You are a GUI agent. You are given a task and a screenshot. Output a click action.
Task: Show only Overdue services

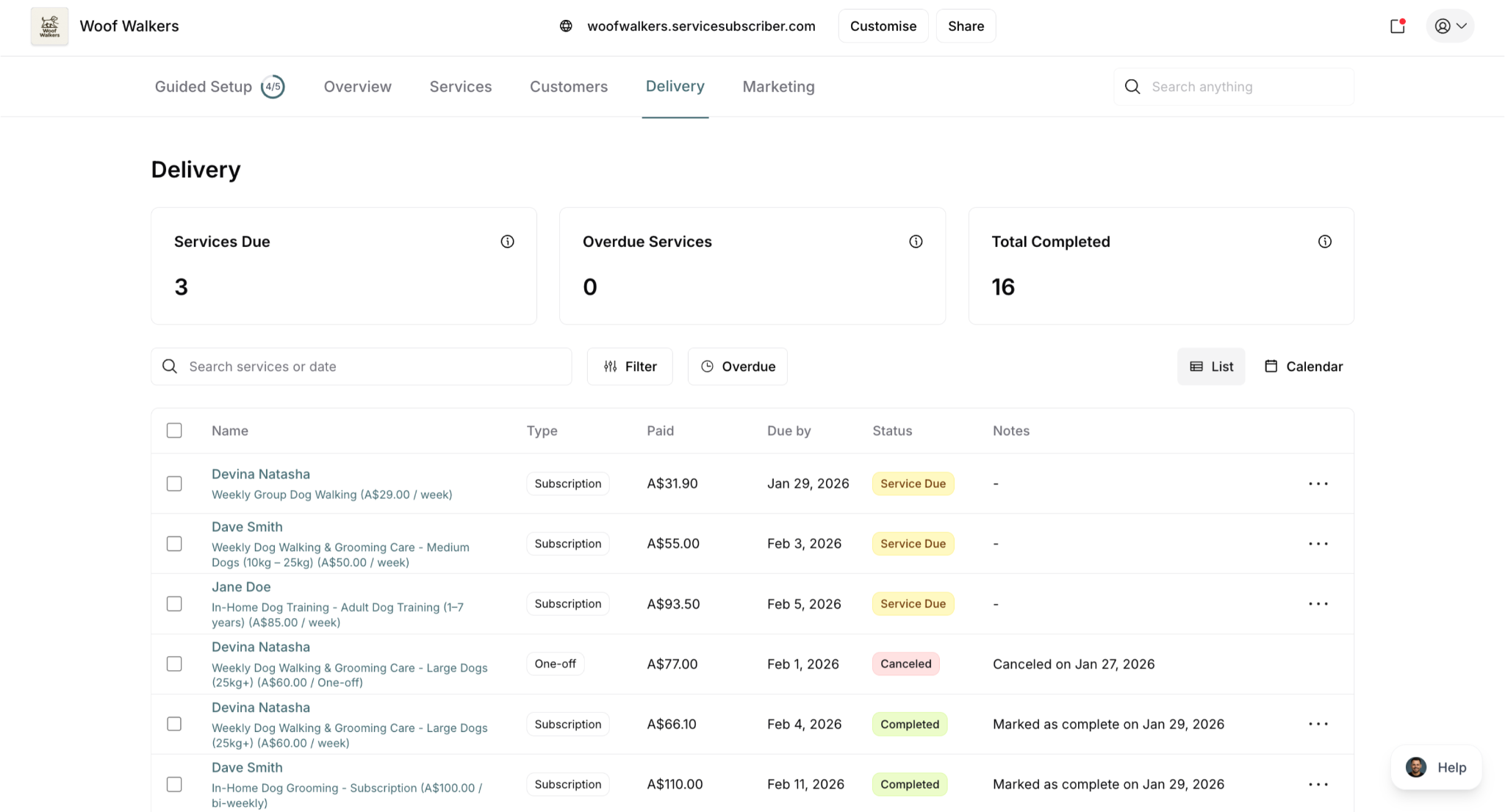(737, 367)
